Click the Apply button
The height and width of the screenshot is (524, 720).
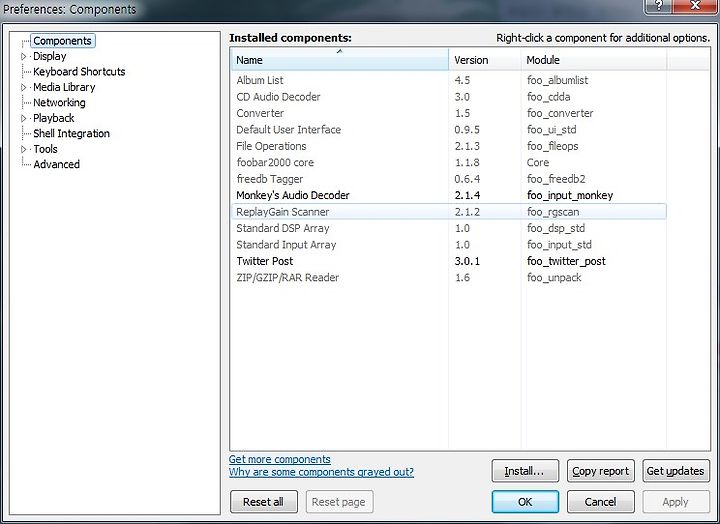pyautogui.click(x=676, y=502)
